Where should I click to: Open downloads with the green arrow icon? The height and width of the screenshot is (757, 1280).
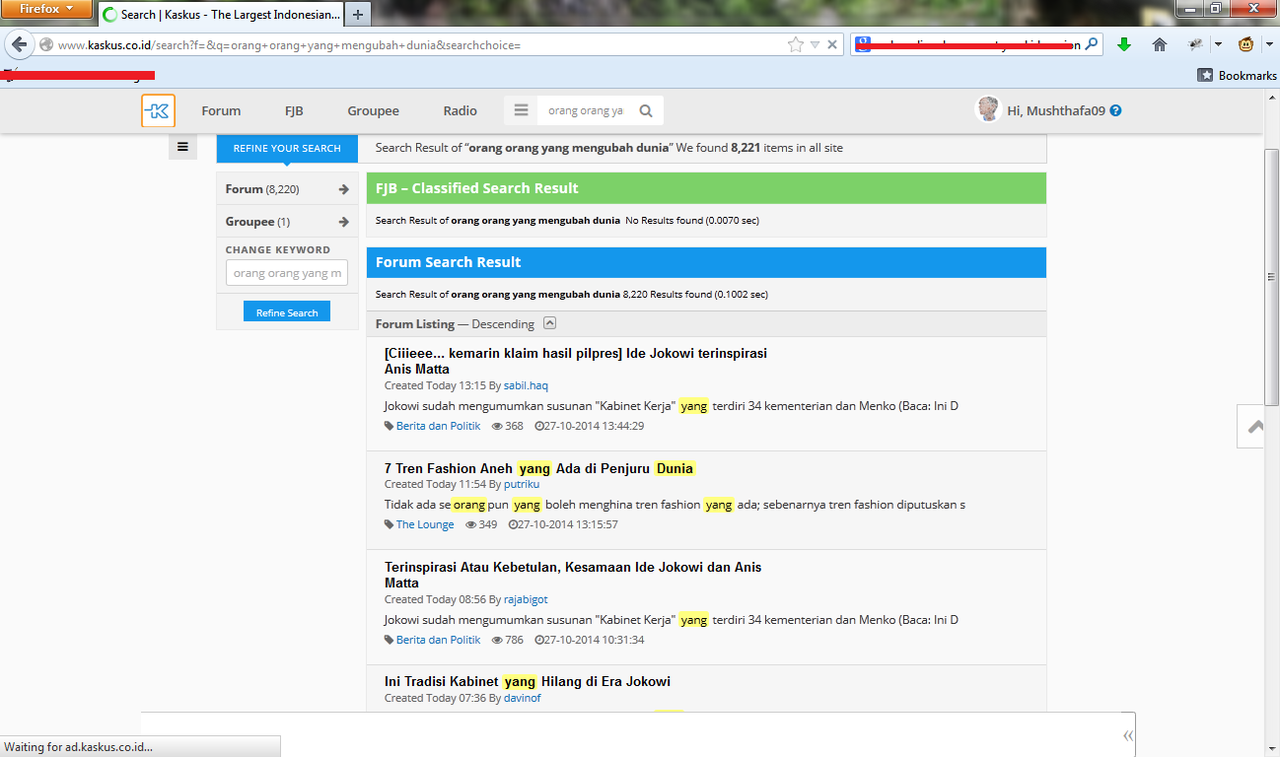1124,44
